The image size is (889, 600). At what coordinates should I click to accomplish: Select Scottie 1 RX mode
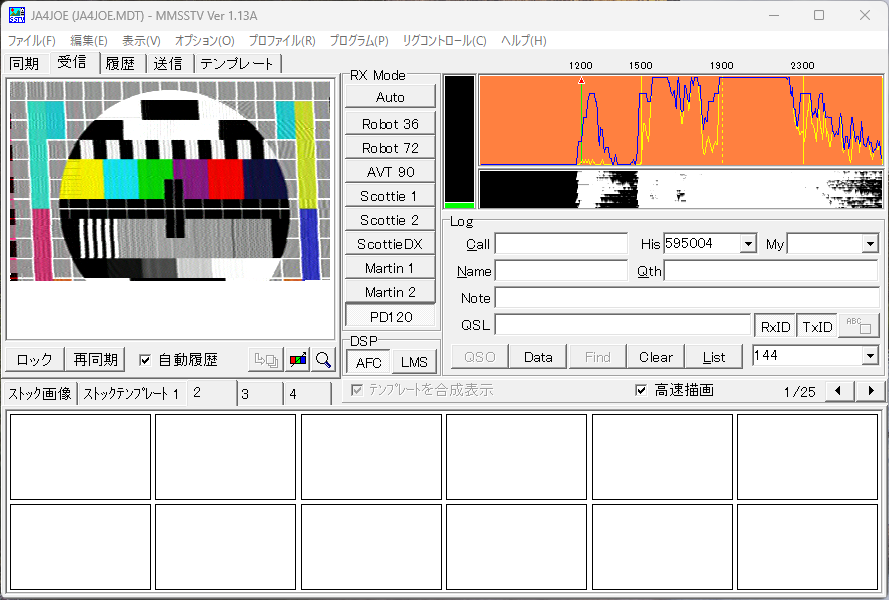point(390,196)
